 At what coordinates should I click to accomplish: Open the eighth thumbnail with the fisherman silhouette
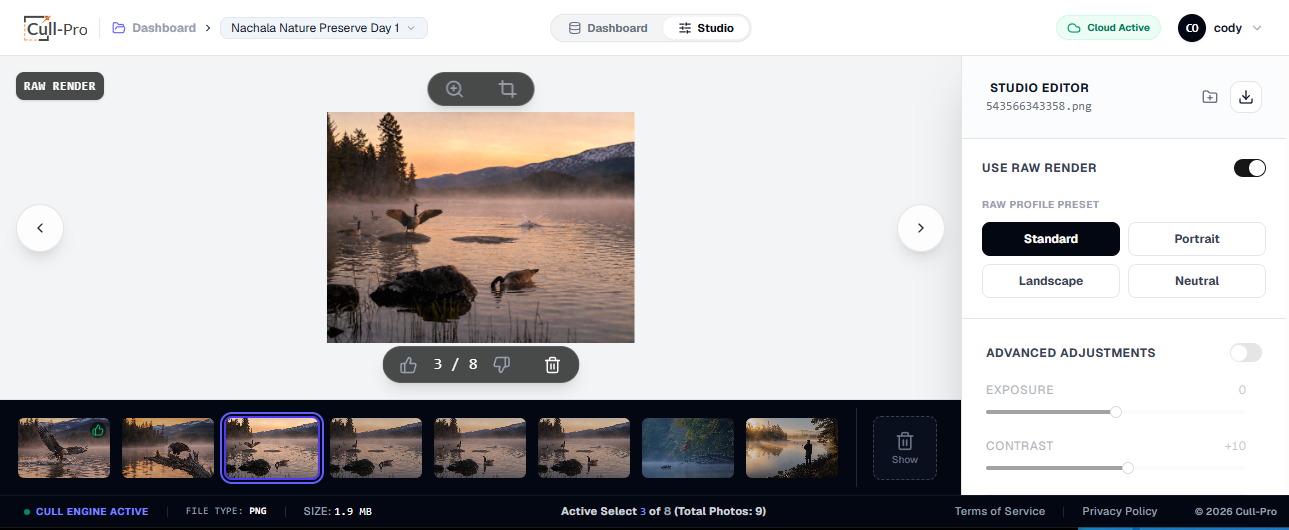coord(792,448)
